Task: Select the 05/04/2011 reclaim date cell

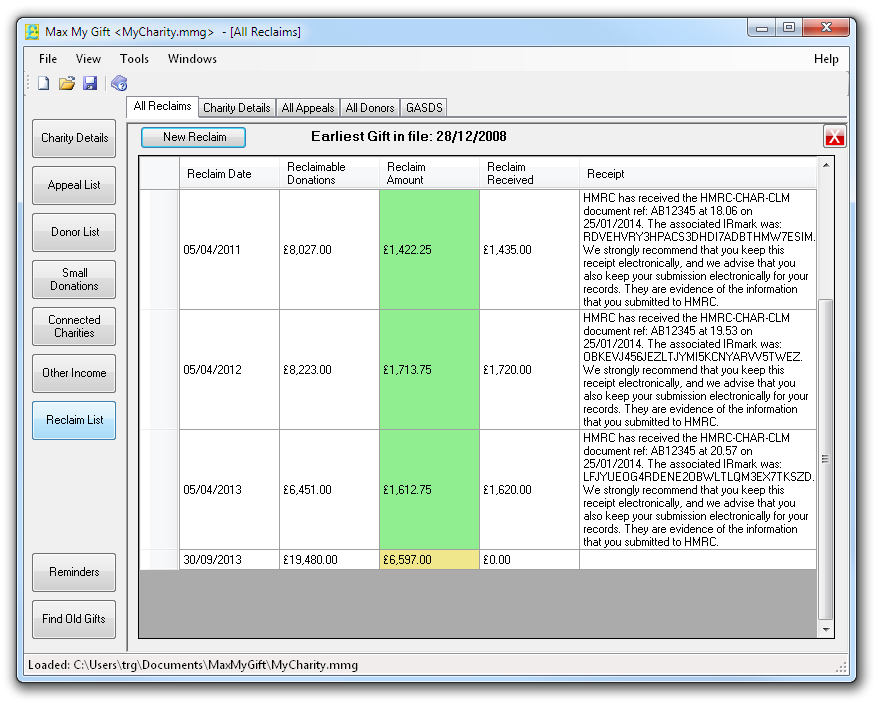Action: [x=229, y=250]
